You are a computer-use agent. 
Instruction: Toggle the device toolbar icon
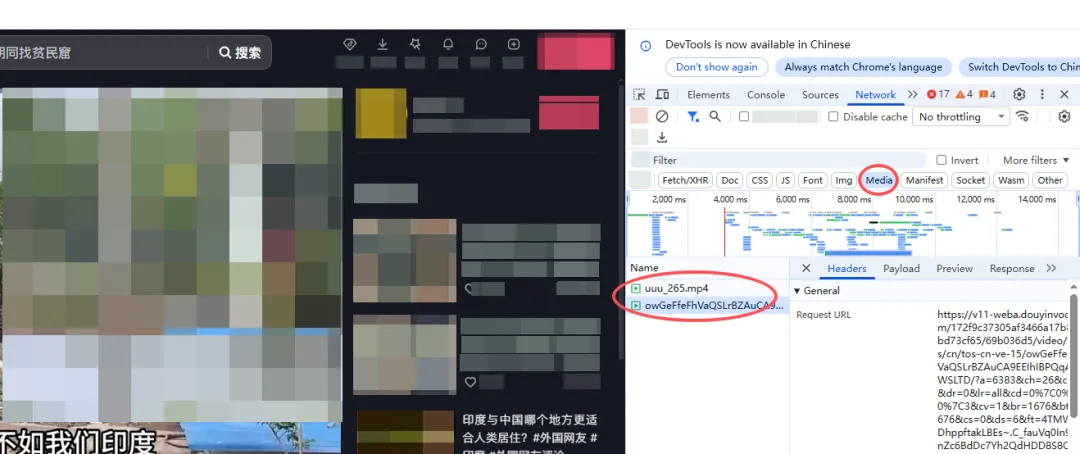coord(662,94)
